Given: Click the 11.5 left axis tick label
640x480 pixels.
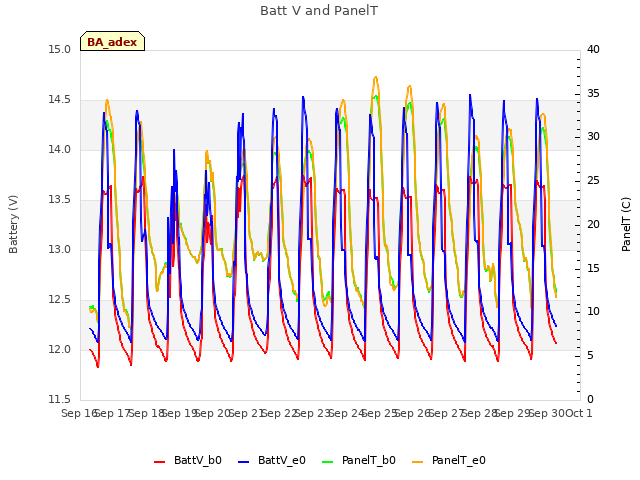Looking at the screenshot, I should (60, 400).
